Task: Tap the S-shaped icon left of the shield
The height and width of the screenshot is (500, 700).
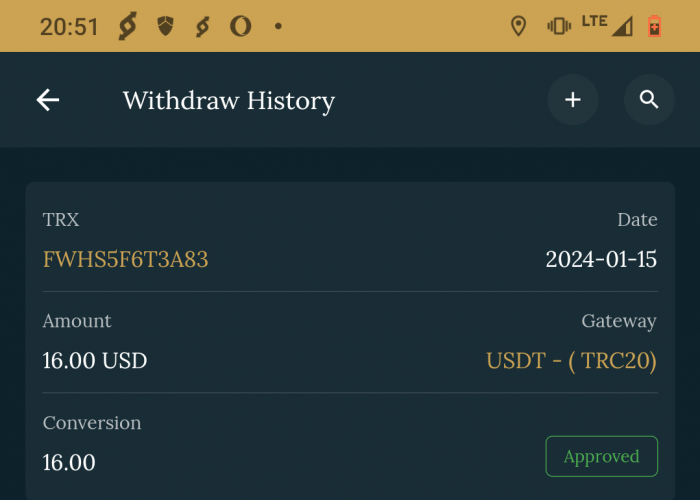Action: (127, 27)
